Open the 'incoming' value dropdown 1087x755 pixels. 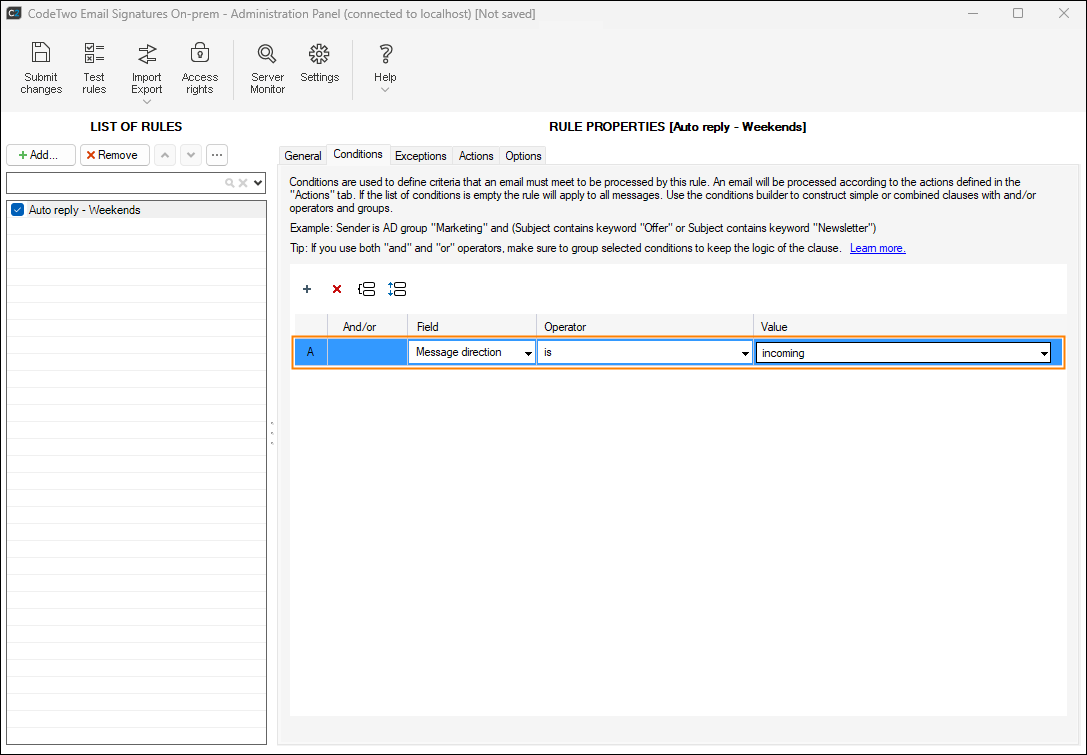1043,353
